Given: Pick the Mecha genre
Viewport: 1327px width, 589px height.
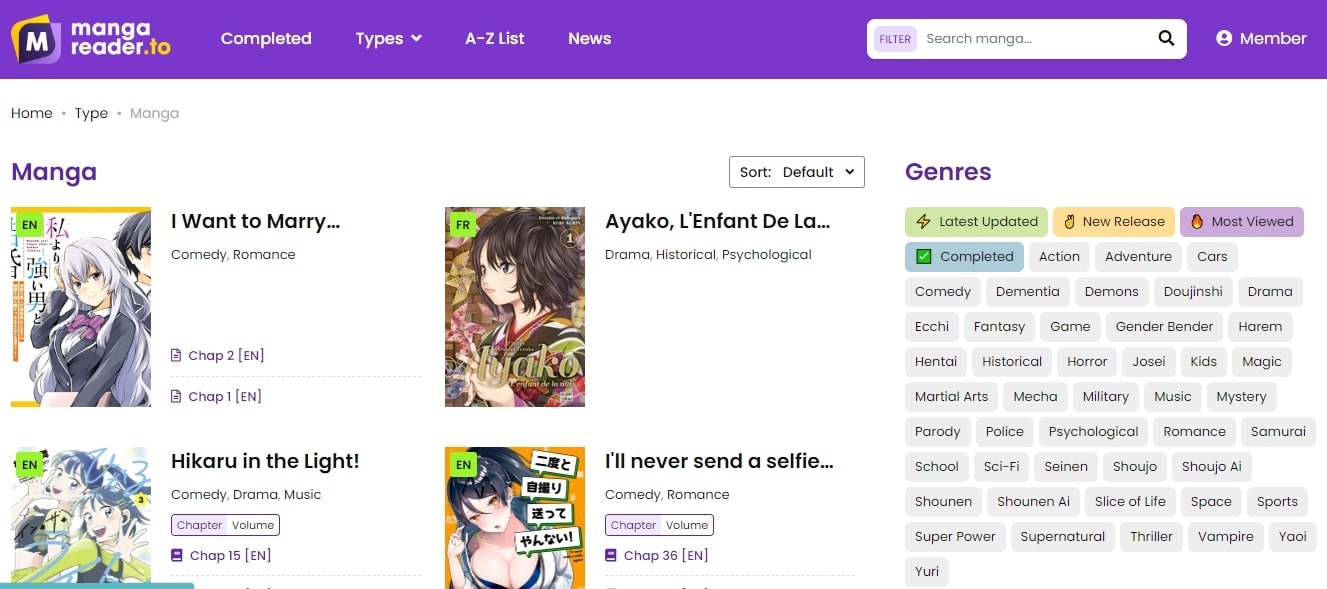Looking at the screenshot, I should (x=1035, y=397).
